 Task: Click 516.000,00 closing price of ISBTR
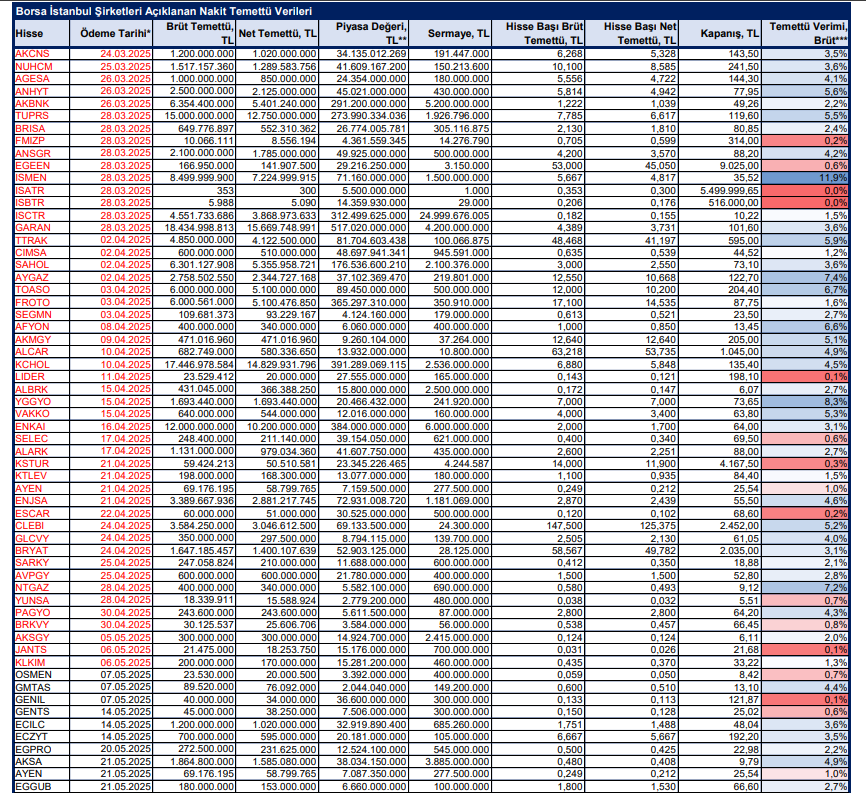point(735,203)
